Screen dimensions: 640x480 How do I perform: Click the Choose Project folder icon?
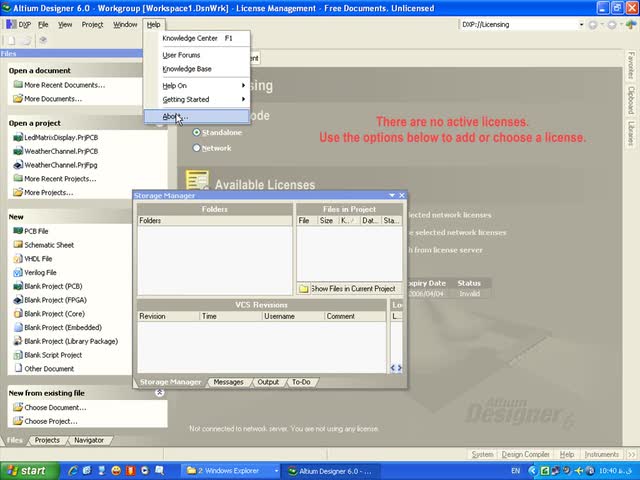pos(18,421)
